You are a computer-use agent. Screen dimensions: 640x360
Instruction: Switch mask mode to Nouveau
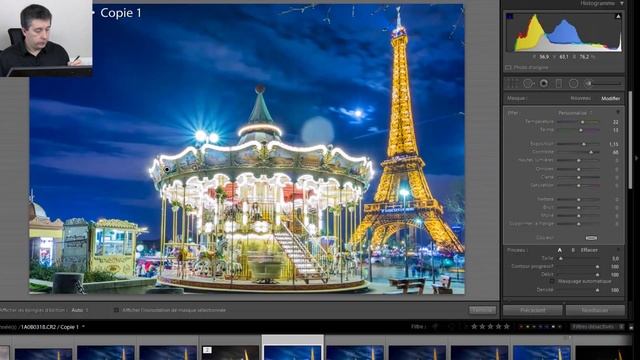(x=580, y=98)
